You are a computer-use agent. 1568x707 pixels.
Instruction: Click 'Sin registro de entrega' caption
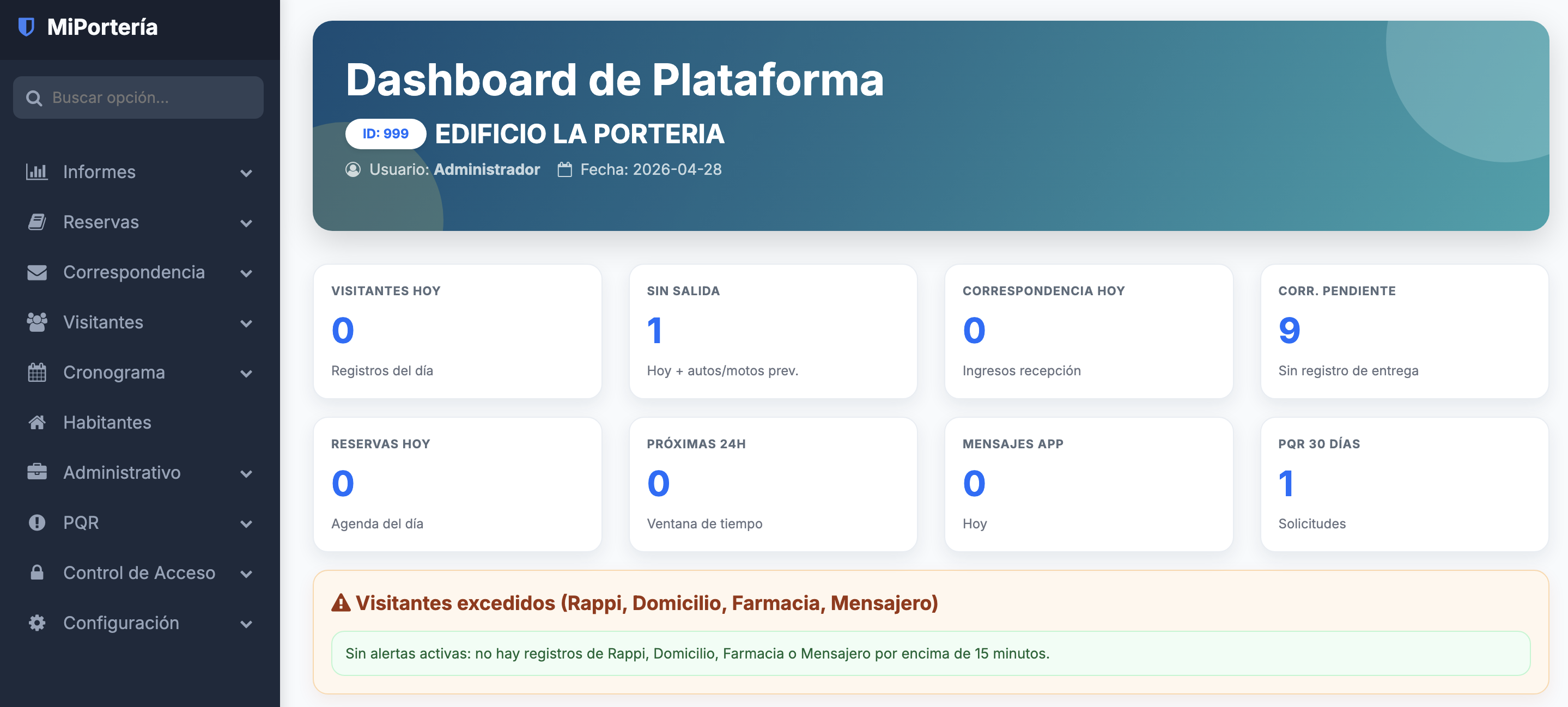pos(1348,370)
